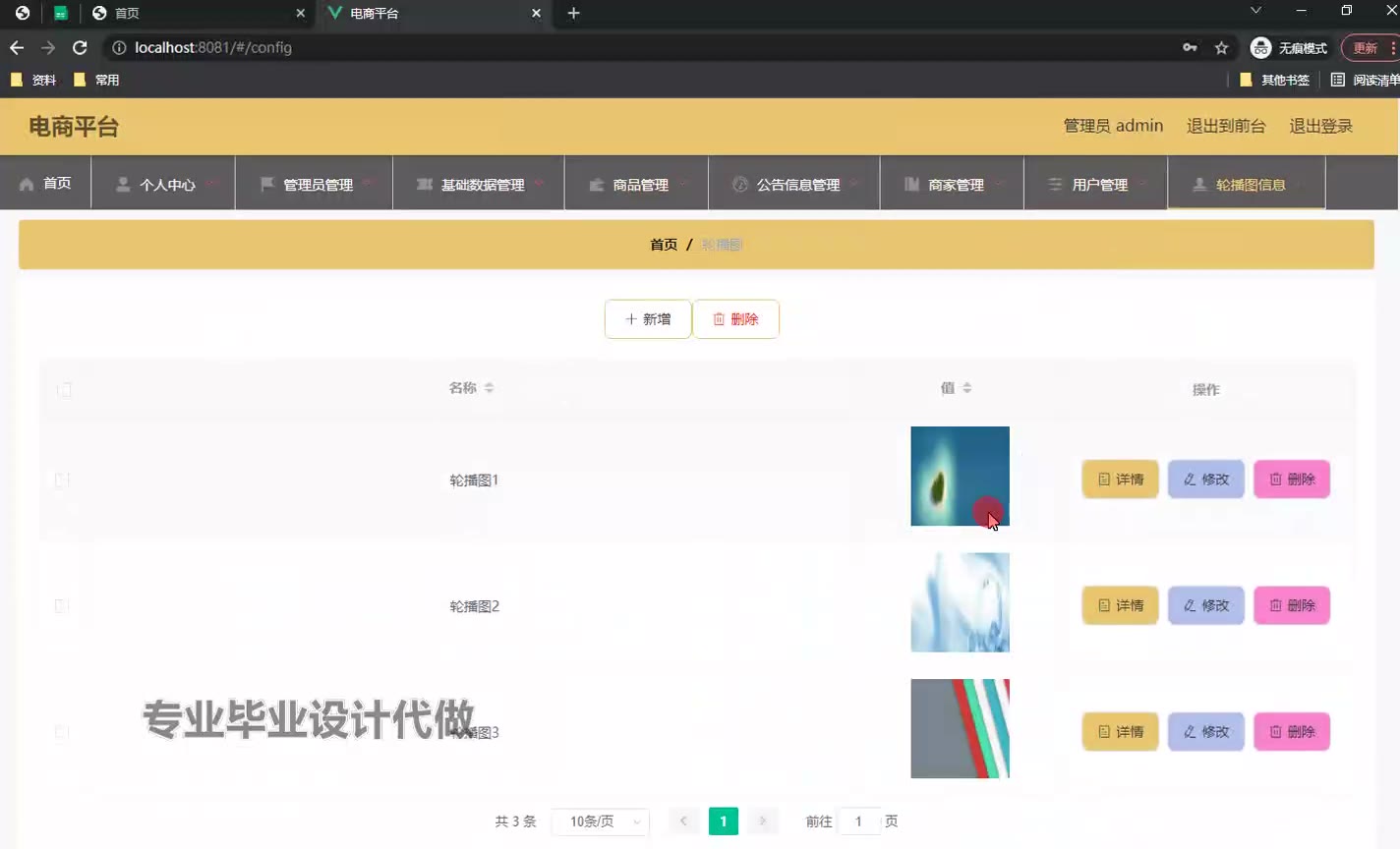Select the checkbox for 轮播图3 row

61,731
